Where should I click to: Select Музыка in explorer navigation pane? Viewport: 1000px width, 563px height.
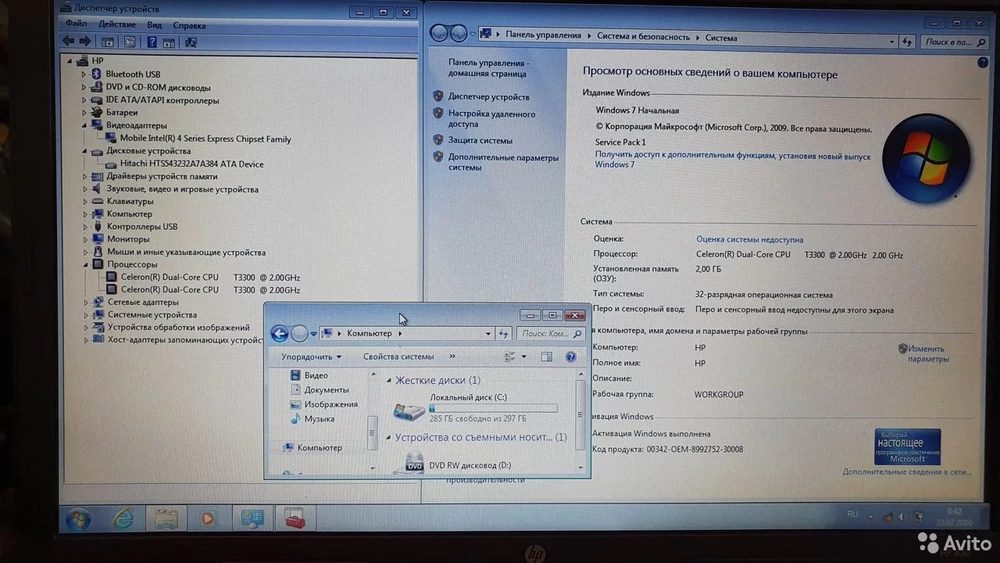point(319,419)
